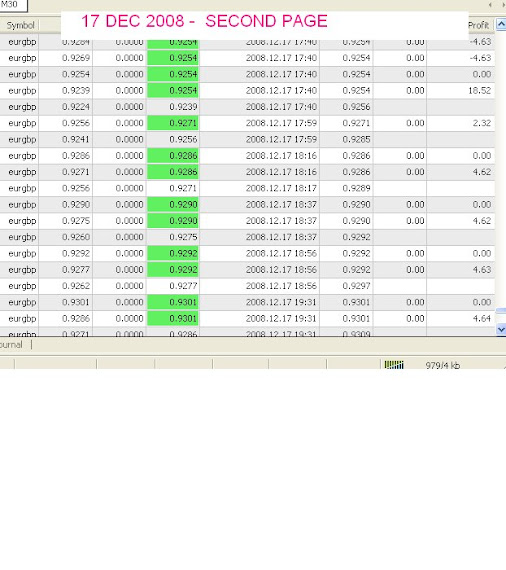Select the 18.52 profit cell

479,91
